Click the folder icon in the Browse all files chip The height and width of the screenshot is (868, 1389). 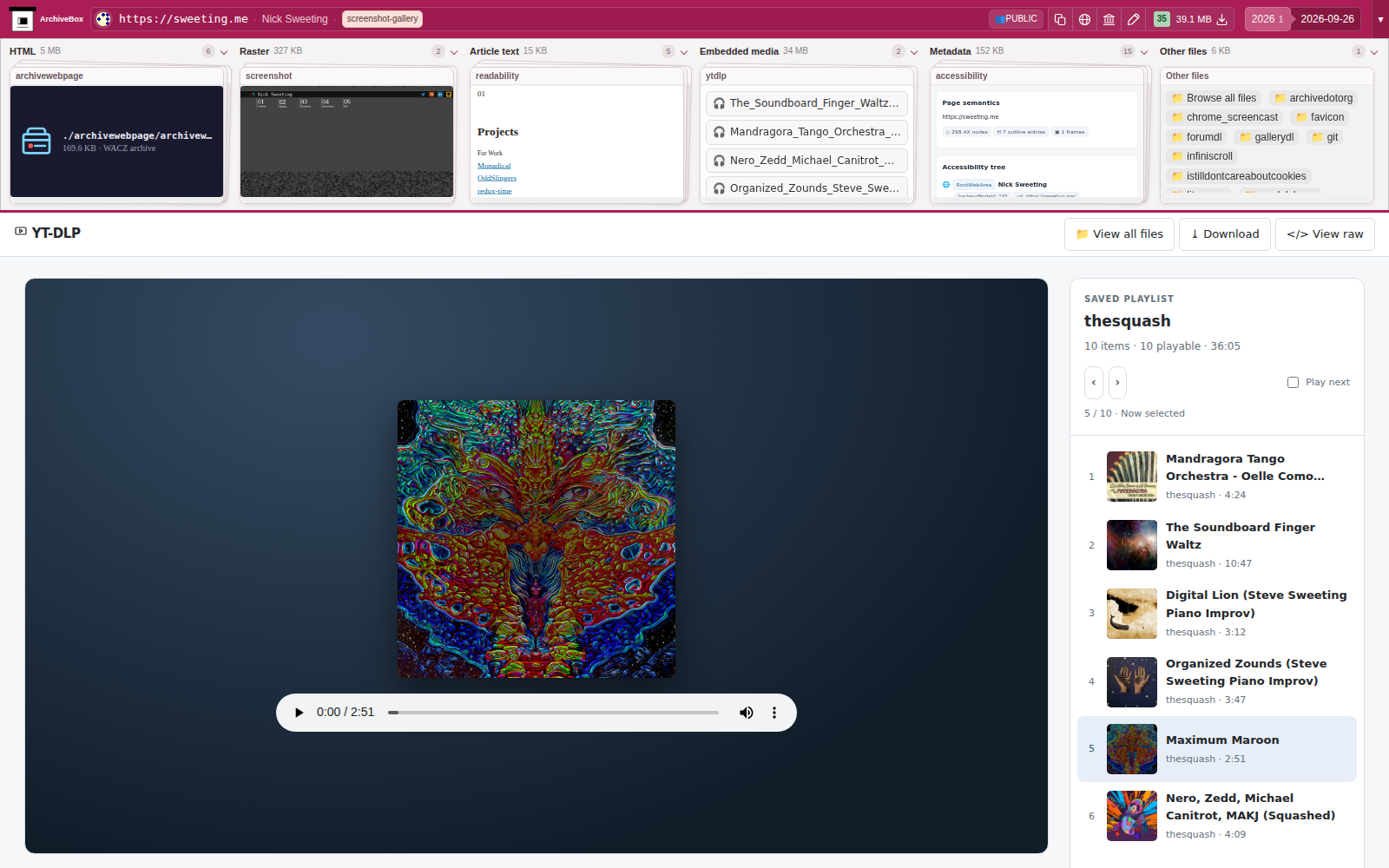point(1177,98)
